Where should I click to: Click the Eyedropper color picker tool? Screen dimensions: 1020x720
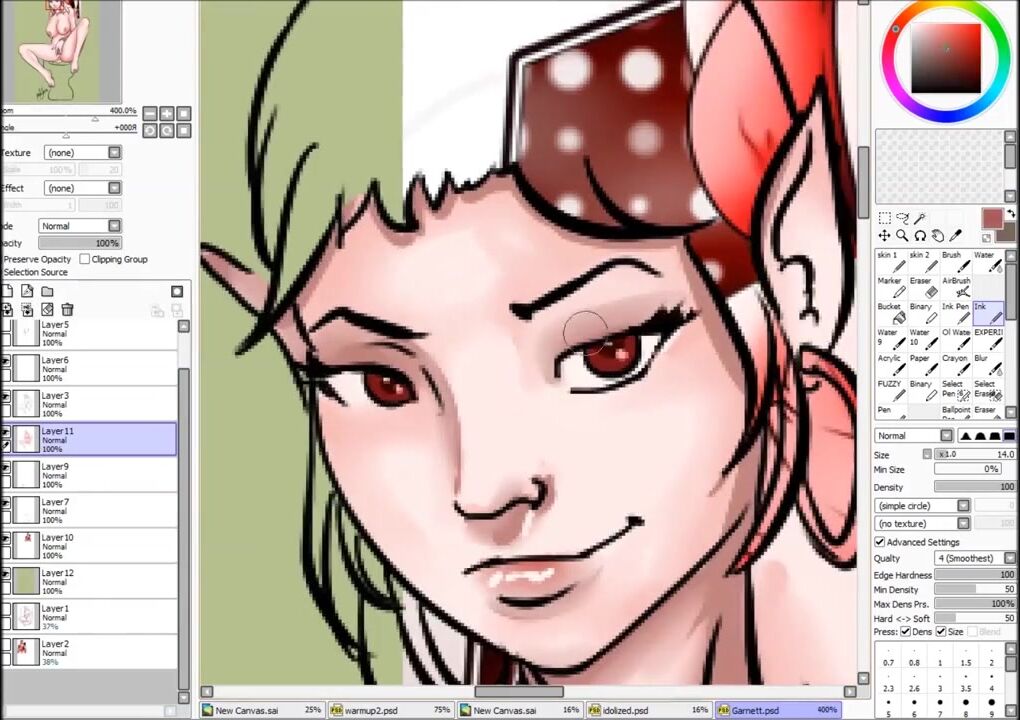click(x=956, y=236)
